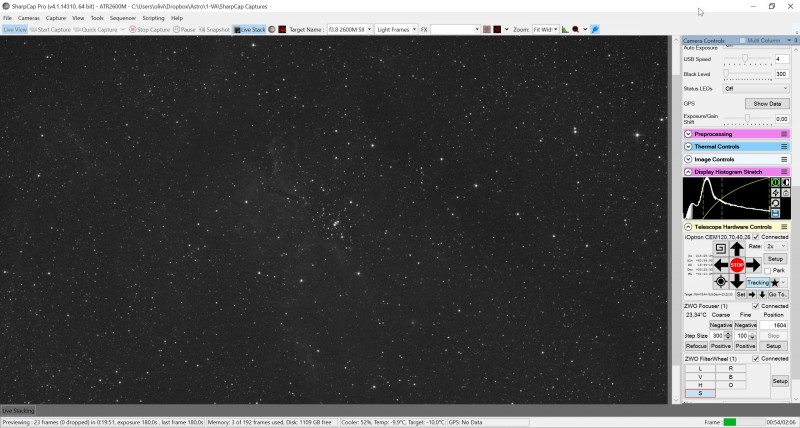Toggle the Tracking button
The height and width of the screenshot is (428, 800).
(x=758, y=283)
